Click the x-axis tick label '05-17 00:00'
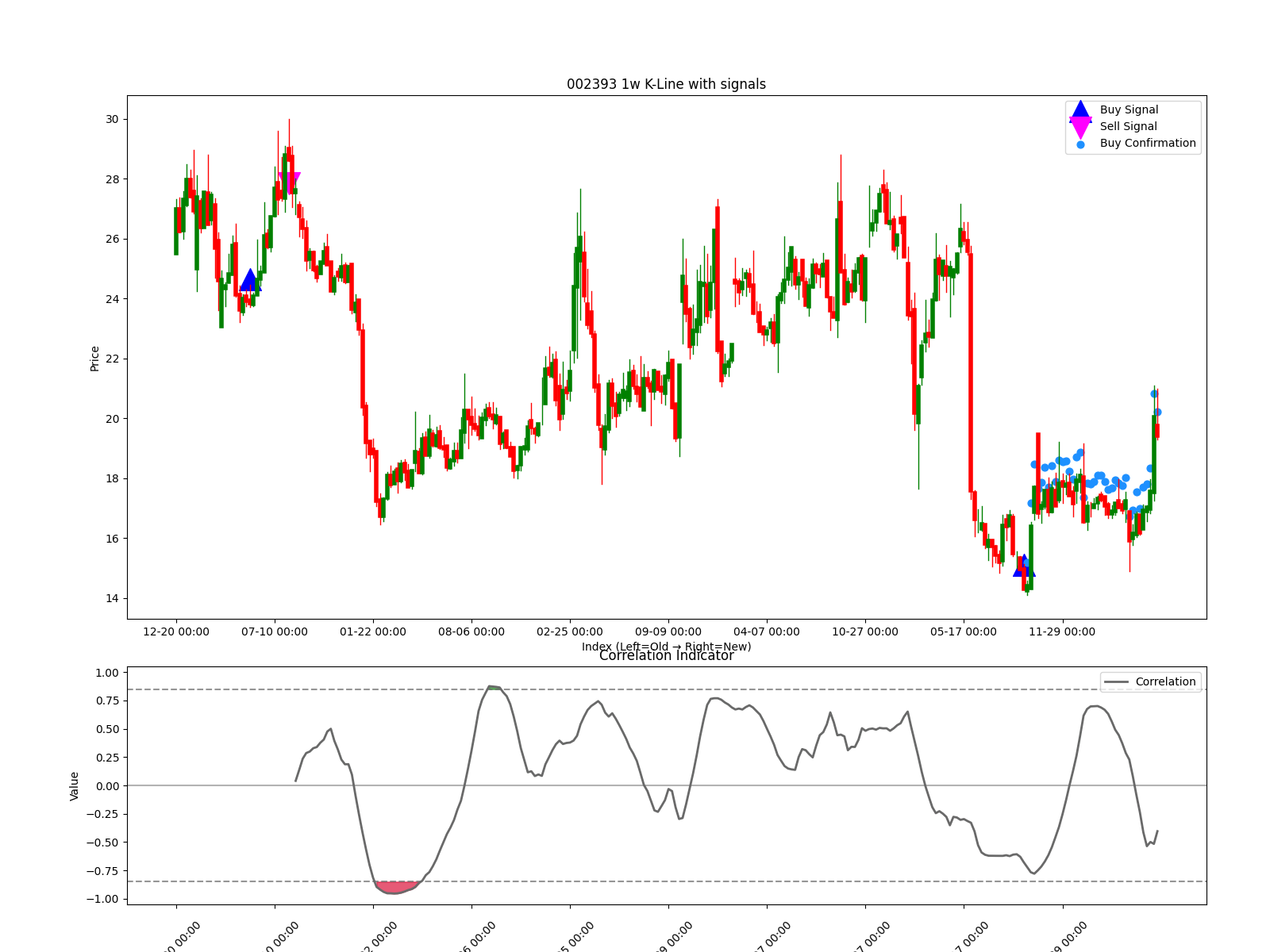The width and height of the screenshot is (1270, 952). click(x=964, y=631)
